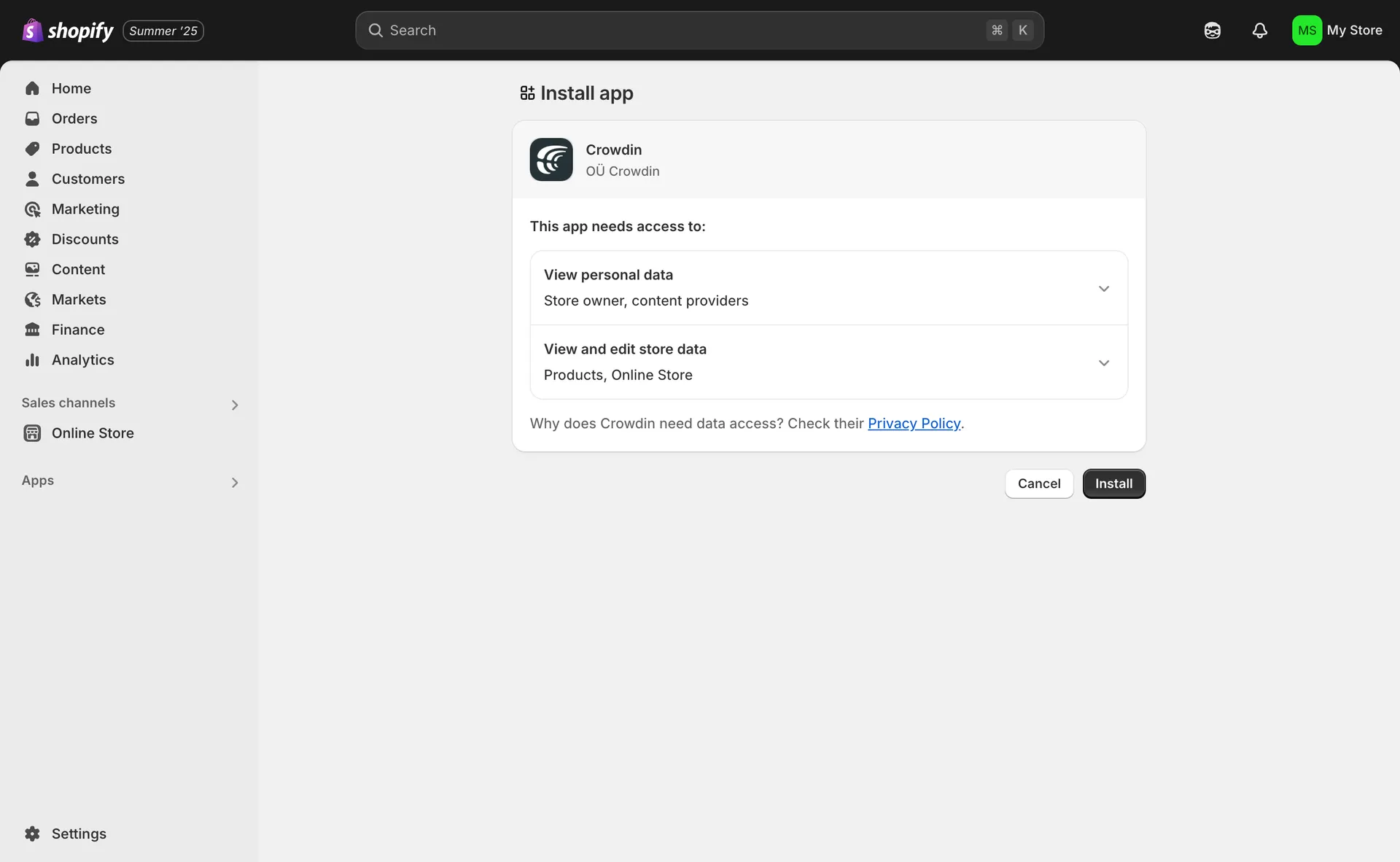Click the Discounts badge icon
Screen dimensions: 1400x862
tap(32, 239)
